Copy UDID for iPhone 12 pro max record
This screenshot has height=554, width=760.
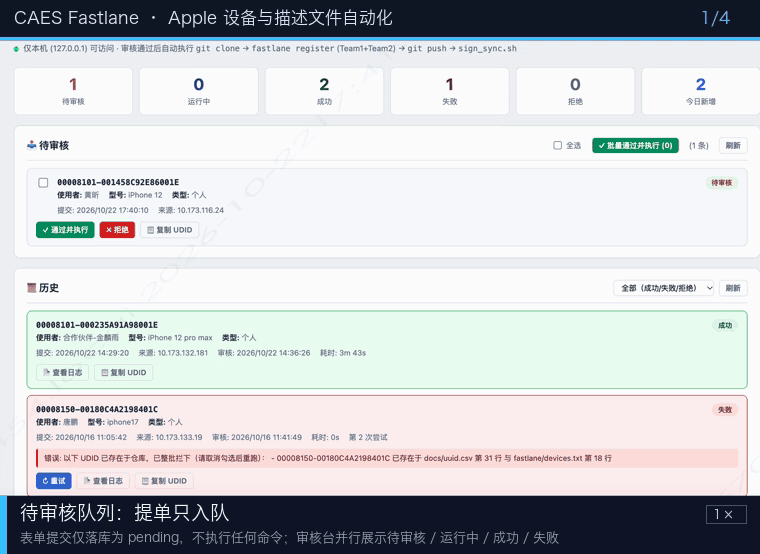tap(124, 372)
